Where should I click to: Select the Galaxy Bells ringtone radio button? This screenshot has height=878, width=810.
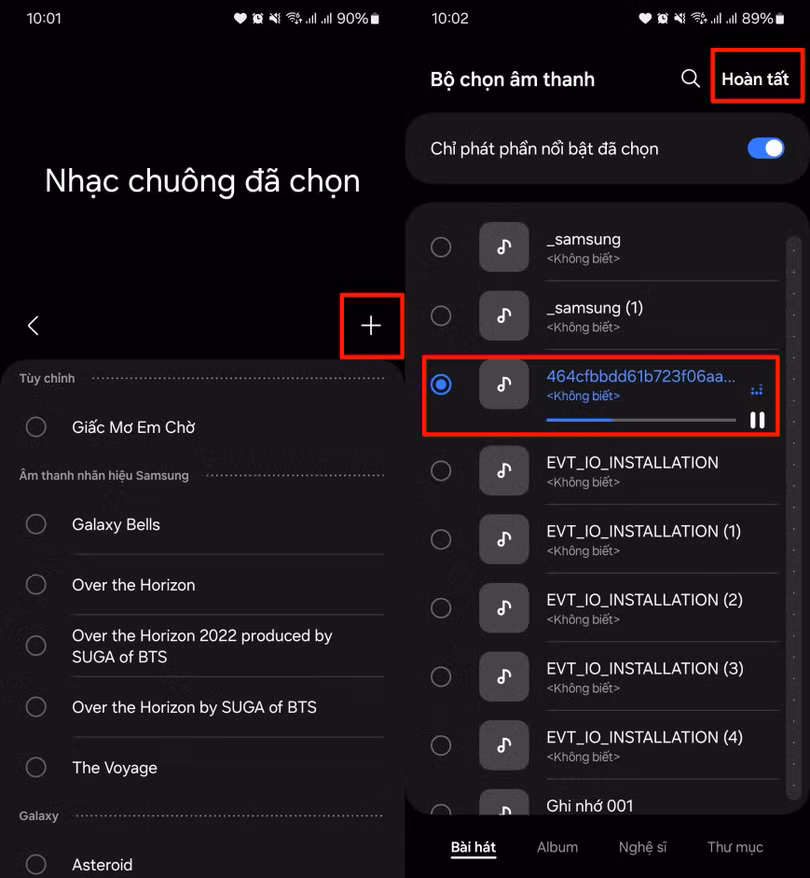pyautogui.click(x=36, y=524)
